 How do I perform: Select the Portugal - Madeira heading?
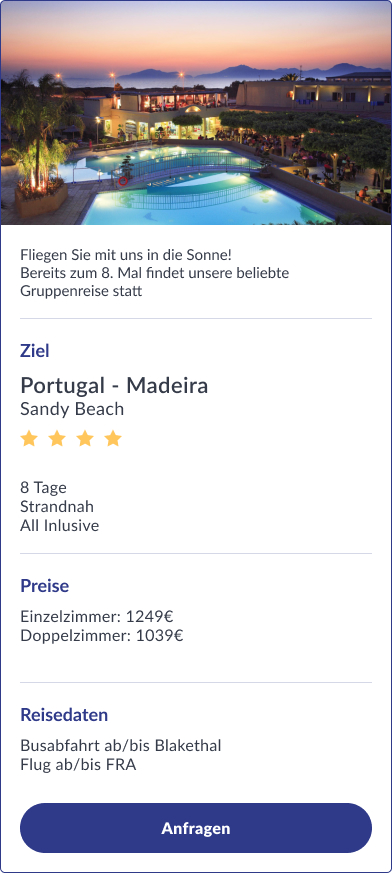pyautogui.click(x=114, y=385)
